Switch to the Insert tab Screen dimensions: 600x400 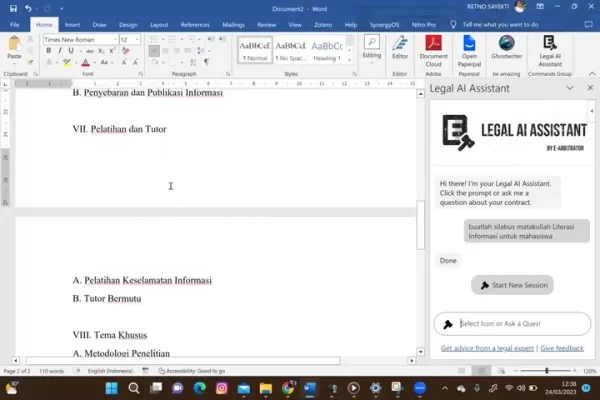pos(72,24)
